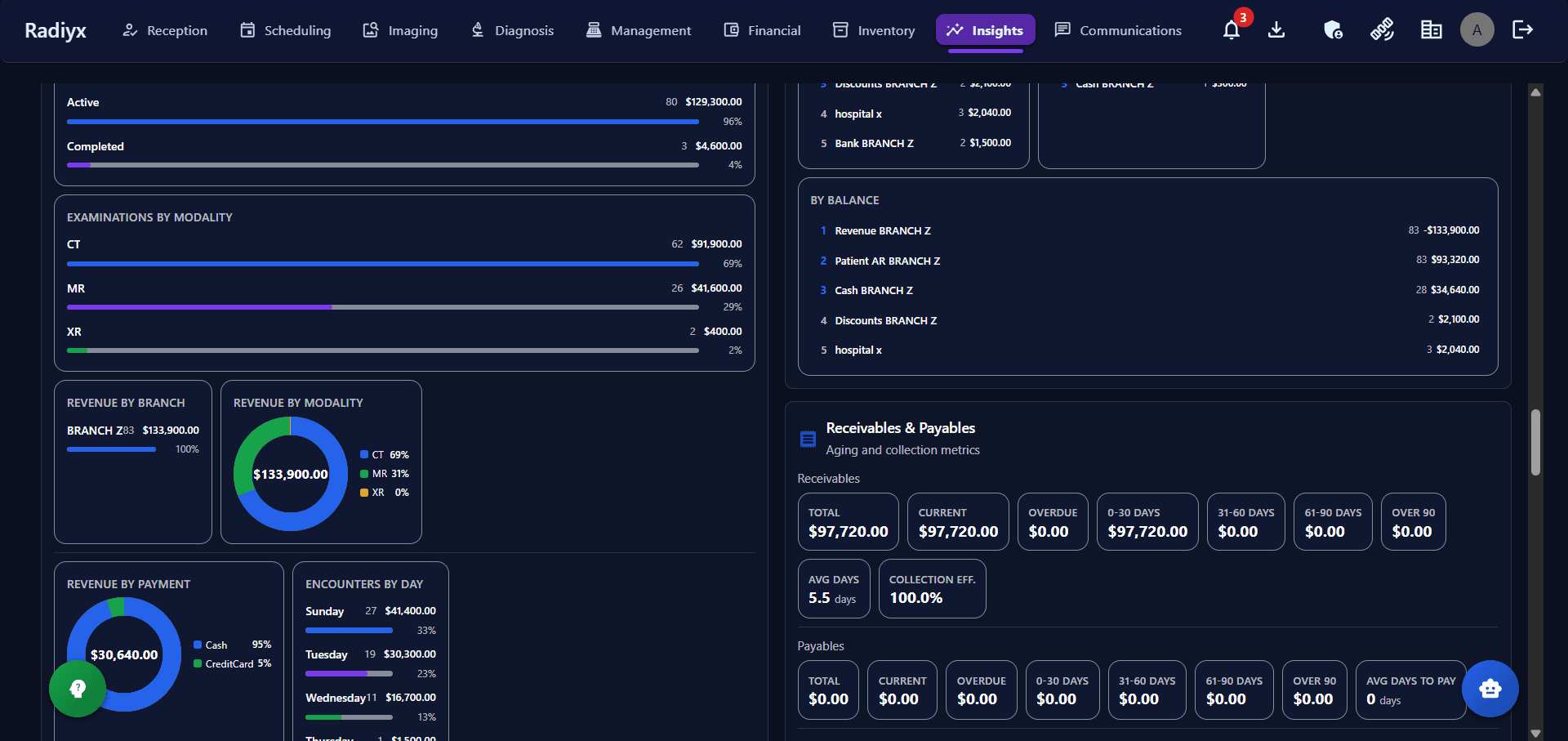The width and height of the screenshot is (1568, 741).
Task: Open the Management menu
Action: [639, 30]
